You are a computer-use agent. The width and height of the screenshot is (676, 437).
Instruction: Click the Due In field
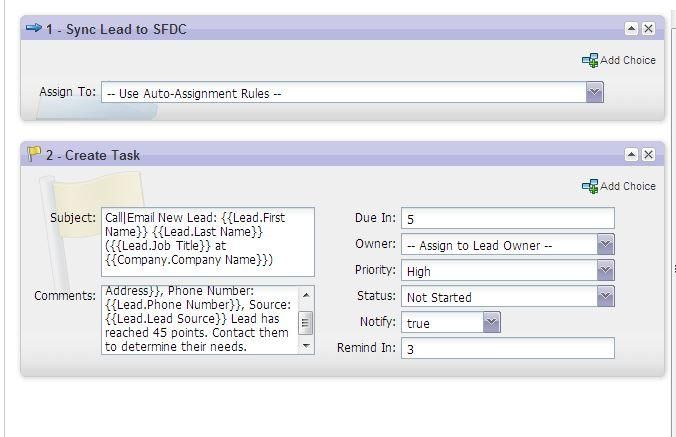[507, 219]
